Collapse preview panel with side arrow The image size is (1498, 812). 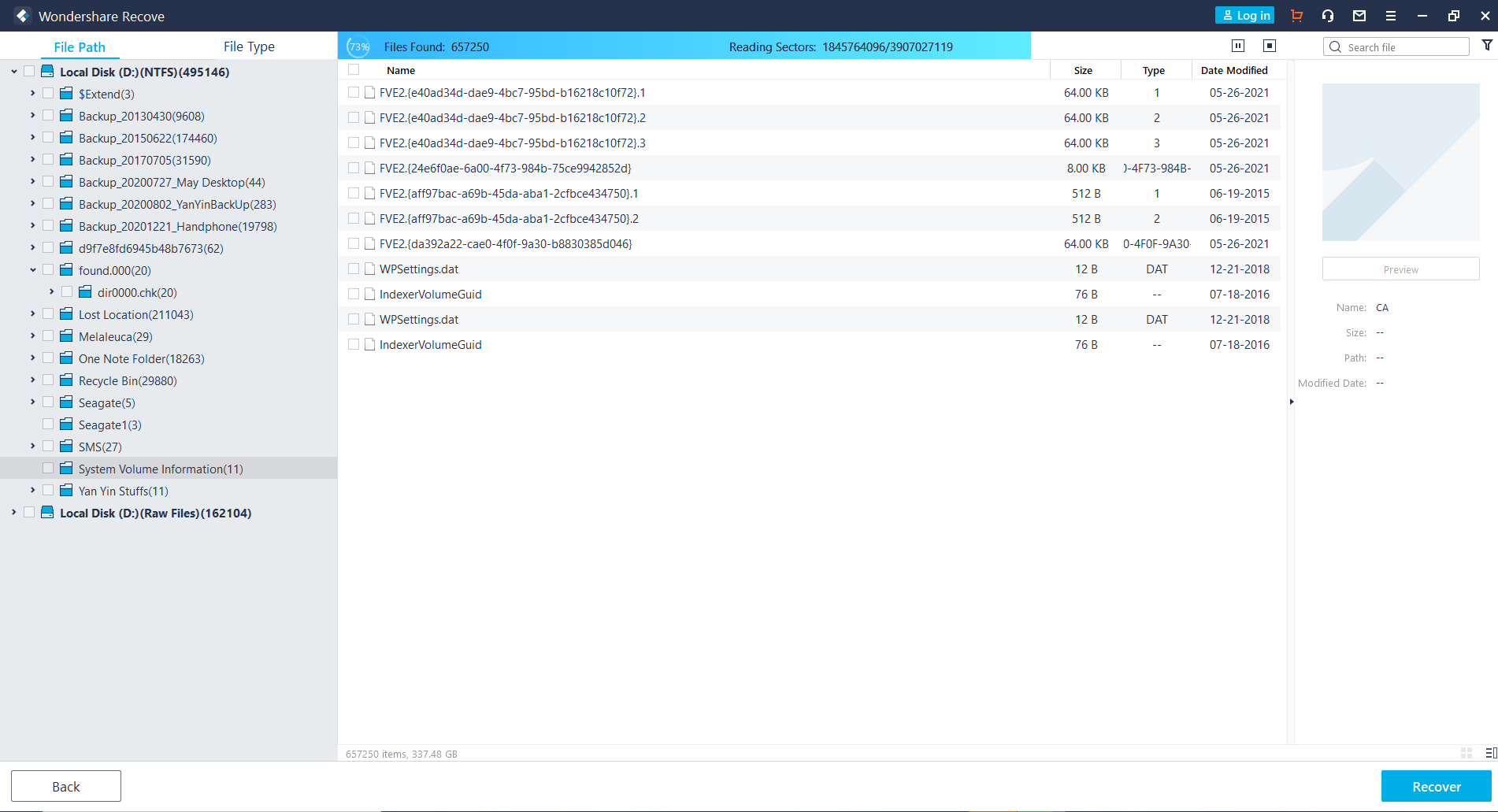coord(1292,402)
